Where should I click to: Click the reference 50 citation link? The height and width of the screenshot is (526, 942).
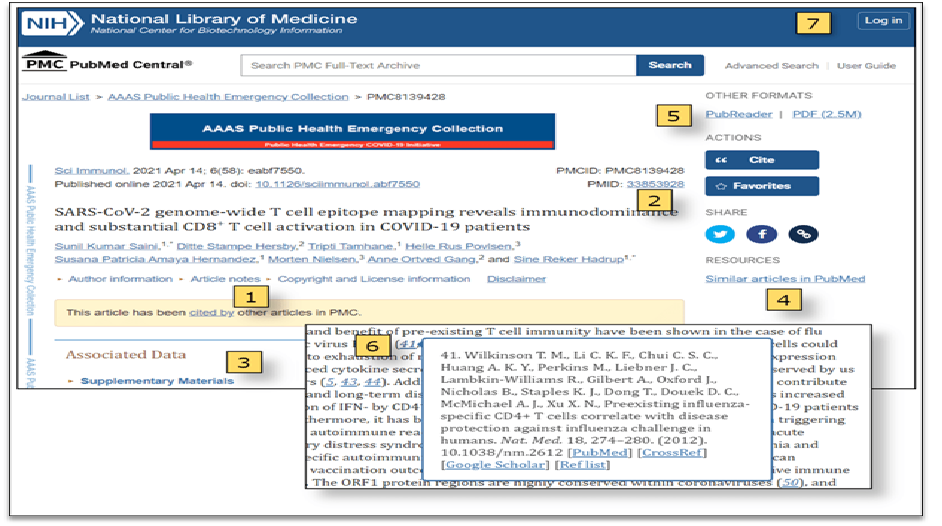pos(791,482)
